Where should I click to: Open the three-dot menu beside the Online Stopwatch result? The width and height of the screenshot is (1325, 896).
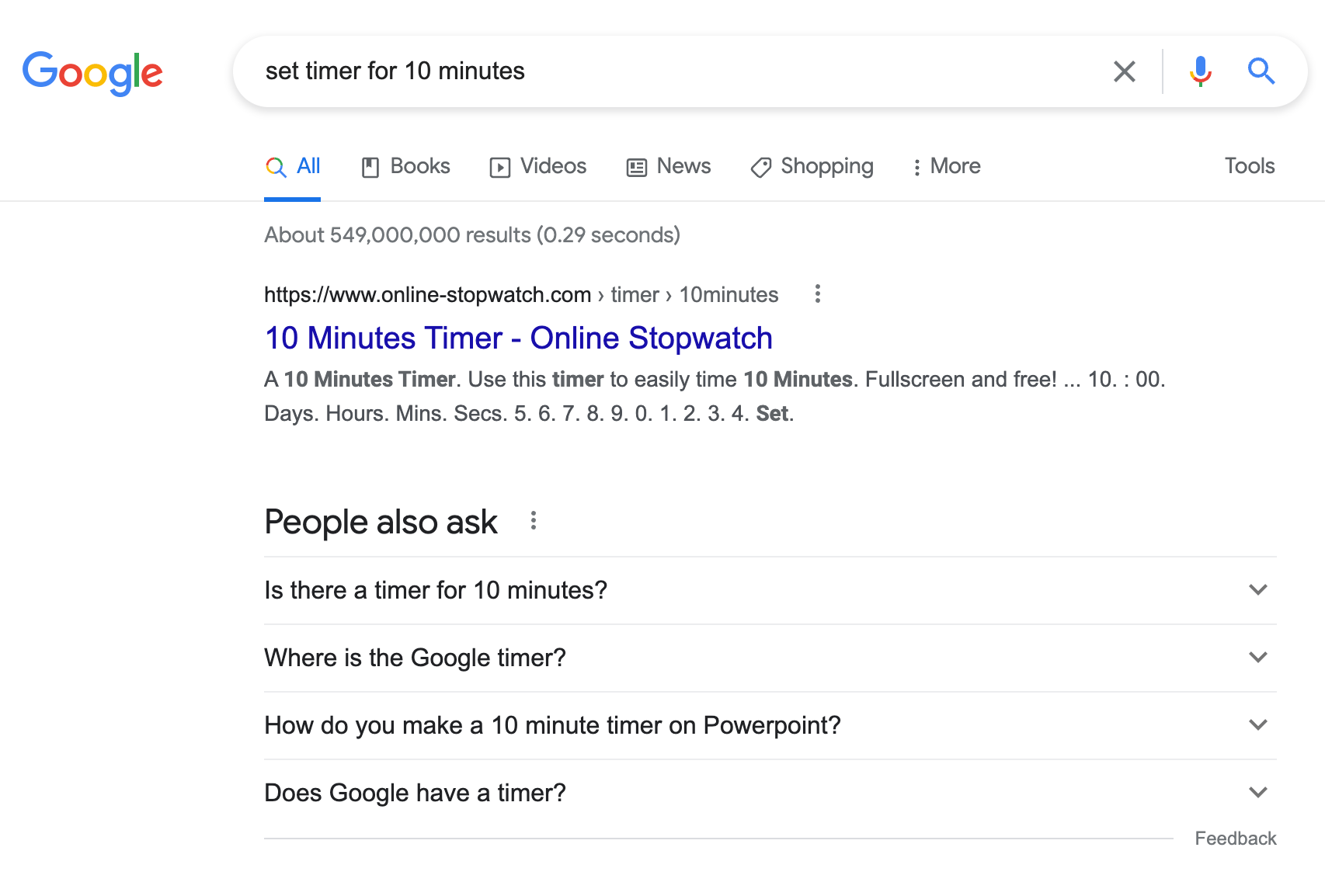tap(818, 295)
